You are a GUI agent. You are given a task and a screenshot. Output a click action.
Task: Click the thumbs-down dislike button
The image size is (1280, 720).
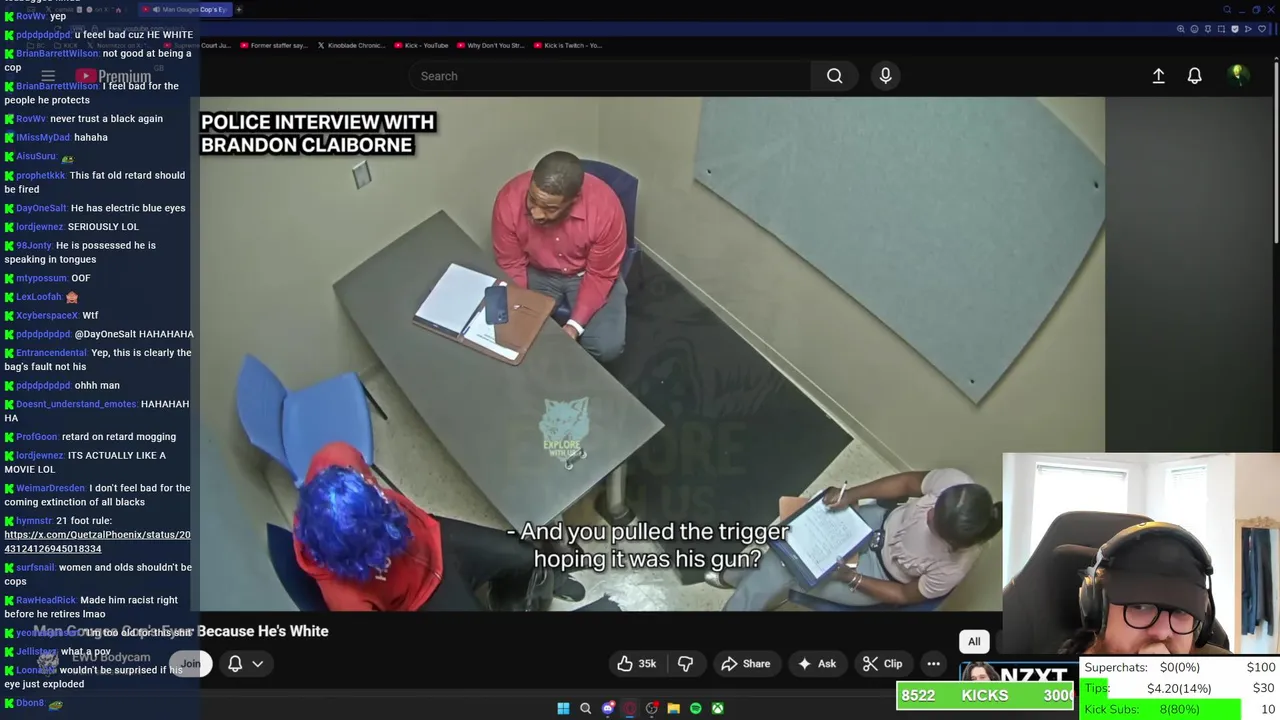(685, 664)
